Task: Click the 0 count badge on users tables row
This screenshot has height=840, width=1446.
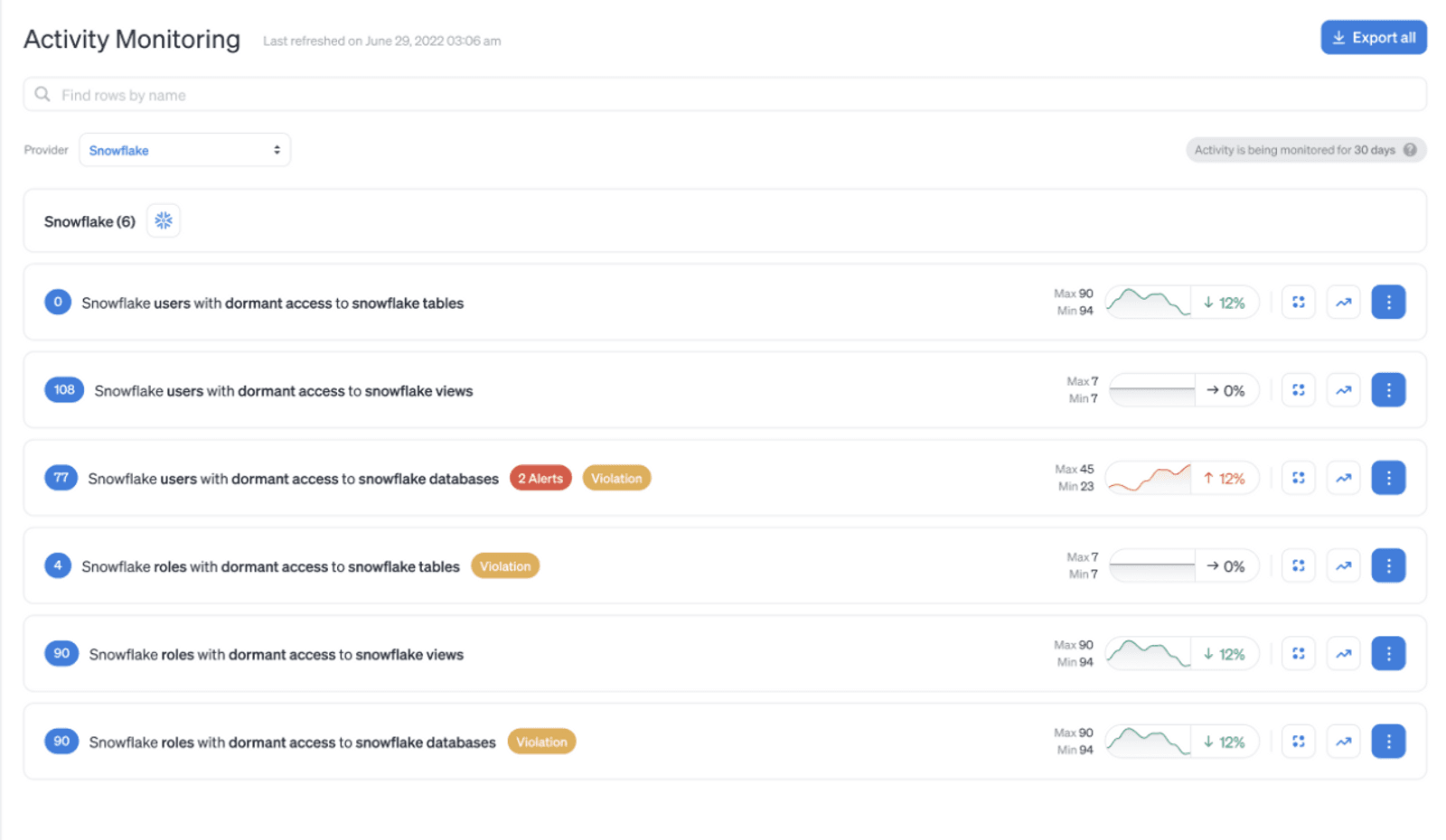Action: point(58,302)
